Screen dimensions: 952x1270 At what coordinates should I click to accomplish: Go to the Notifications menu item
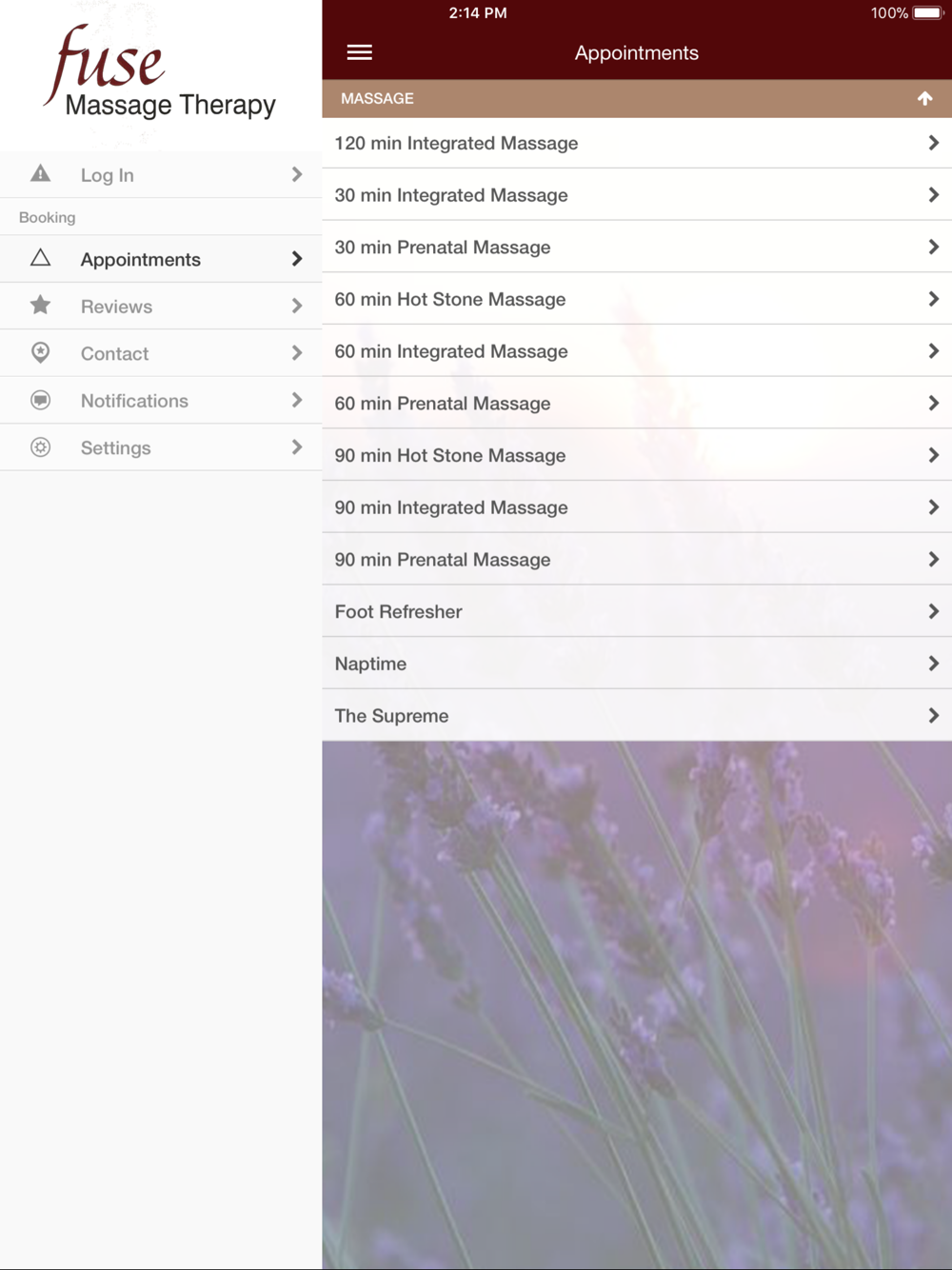click(161, 400)
